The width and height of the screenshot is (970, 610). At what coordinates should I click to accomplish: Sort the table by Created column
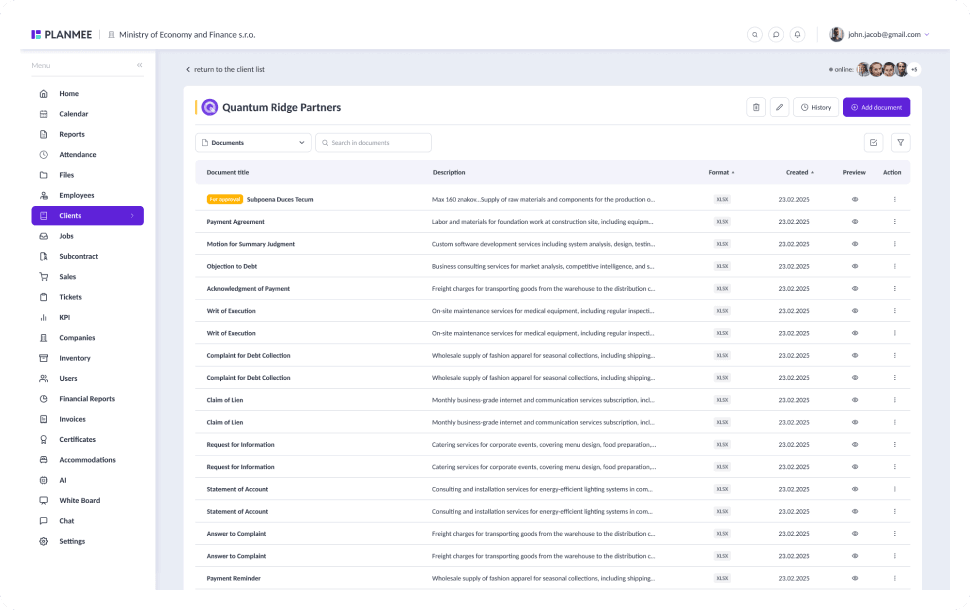coord(800,173)
